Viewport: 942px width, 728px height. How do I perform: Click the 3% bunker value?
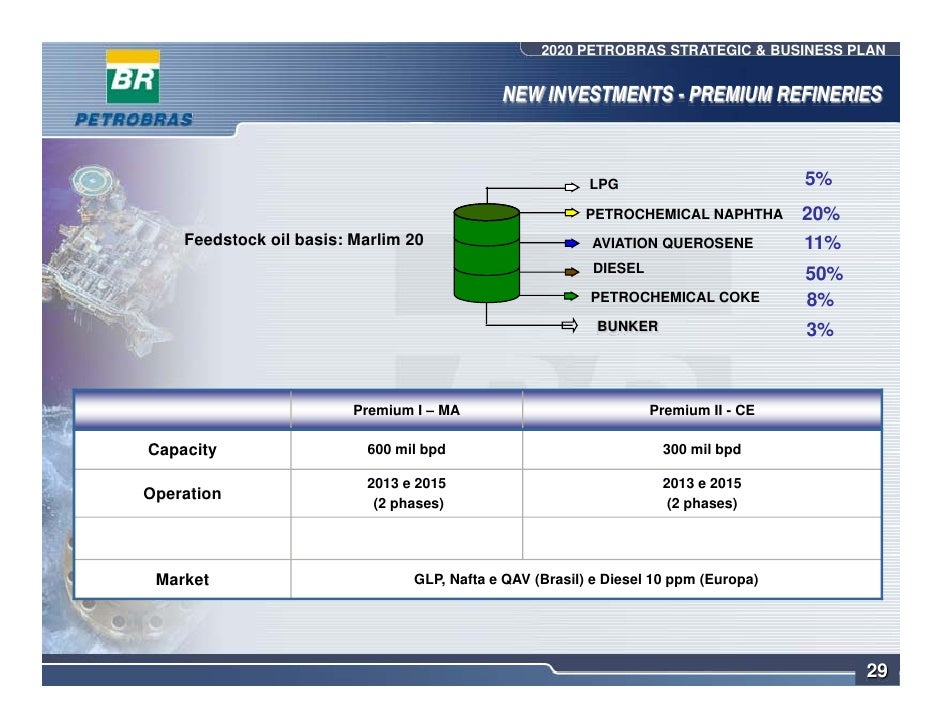(820, 329)
